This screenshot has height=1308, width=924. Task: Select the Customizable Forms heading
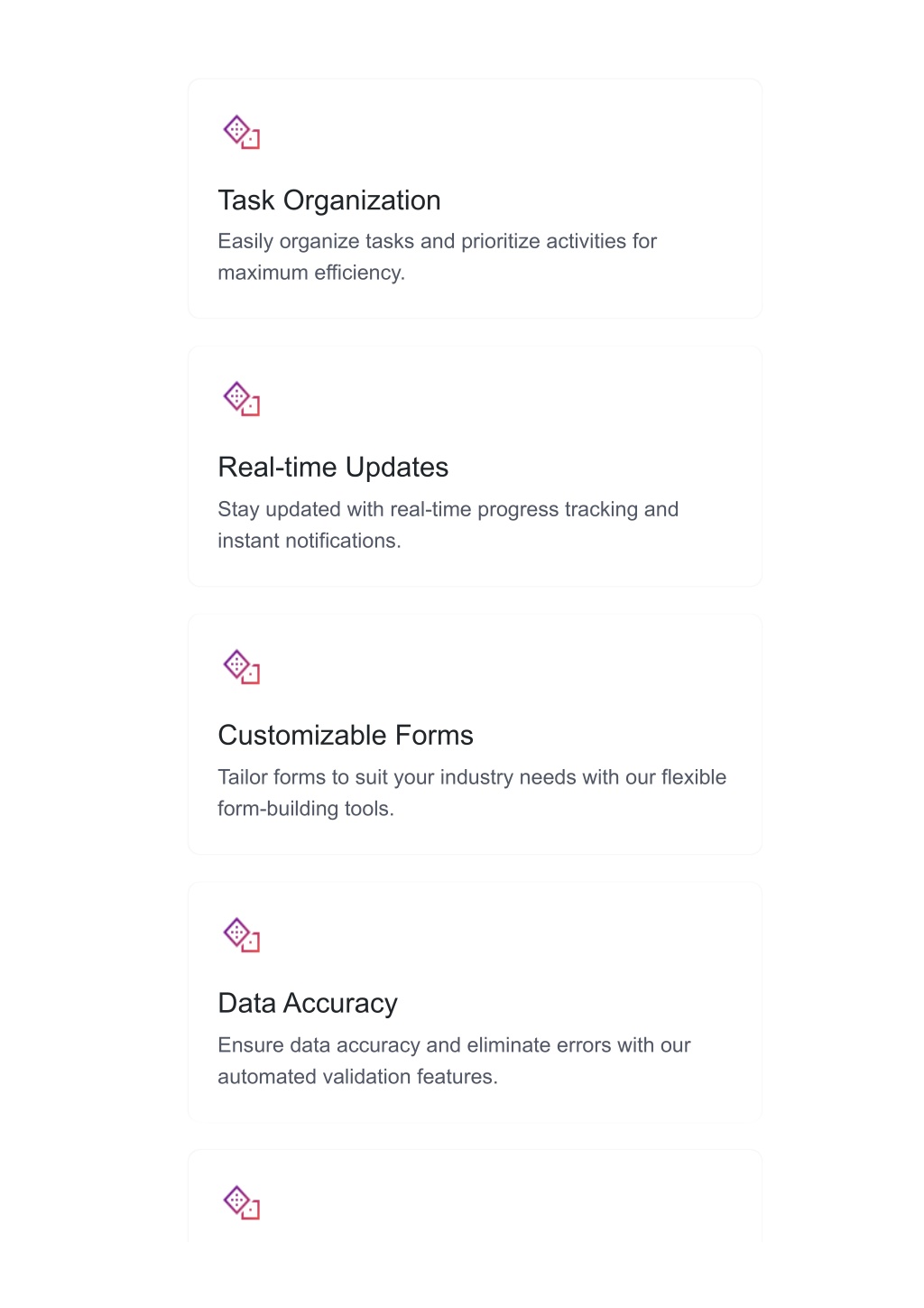tap(346, 735)
